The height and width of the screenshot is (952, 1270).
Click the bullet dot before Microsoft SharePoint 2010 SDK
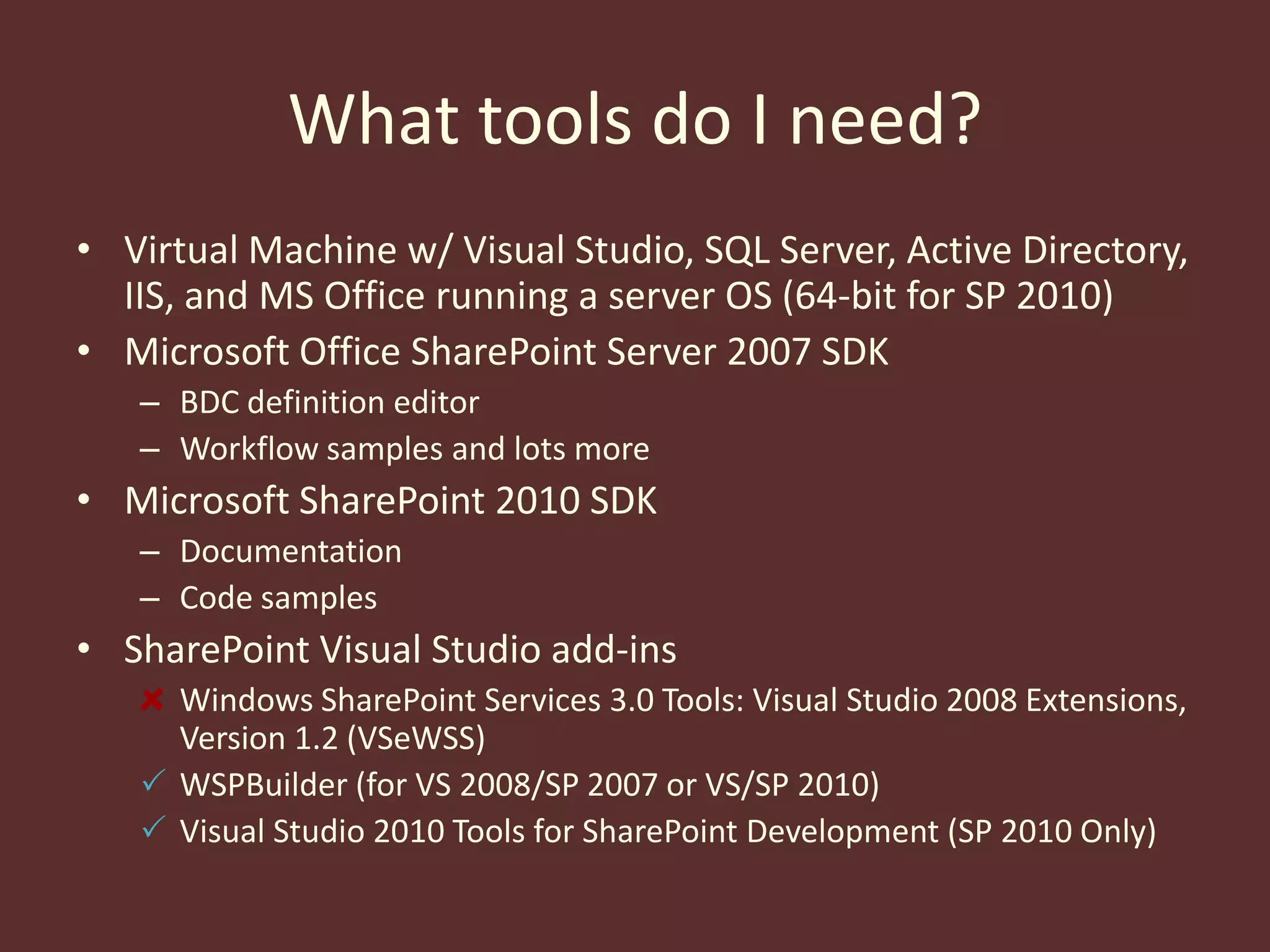84,500
